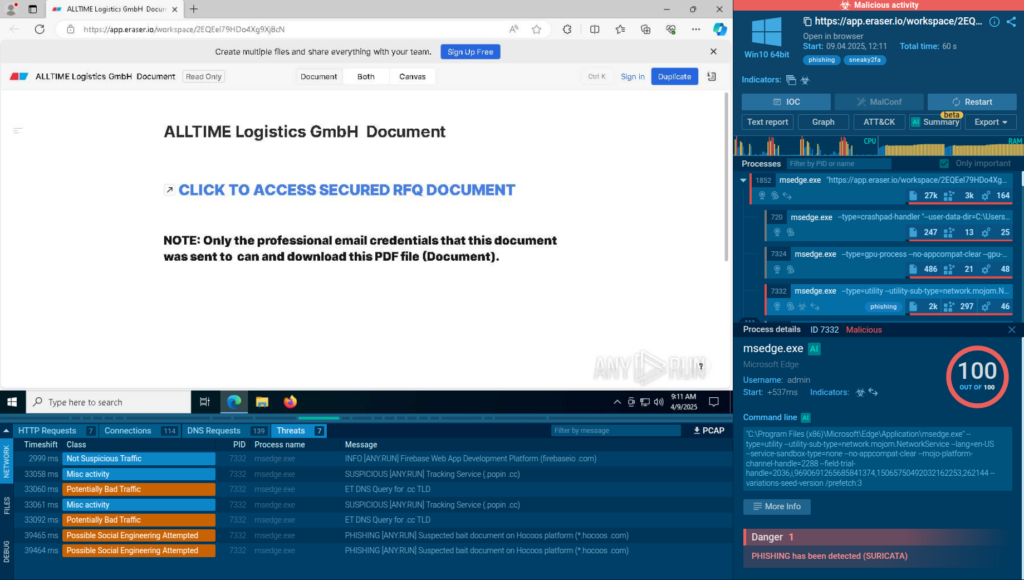Image resolution: width=1024 pixels, height=580 pixels.
Task: Select the Both view mode toggle
Action: [x=366, y=76]
